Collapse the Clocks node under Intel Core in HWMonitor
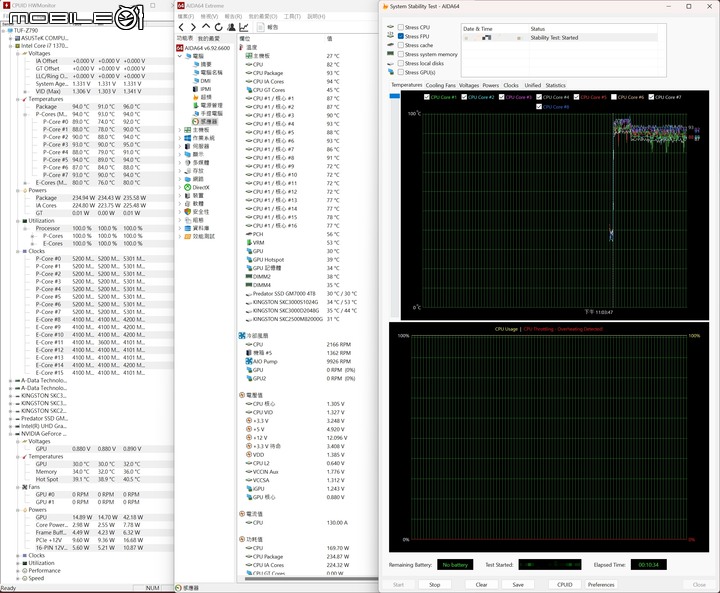Image resolution: width=720 pixels, height=593 pixels. (x=18, y=251)
